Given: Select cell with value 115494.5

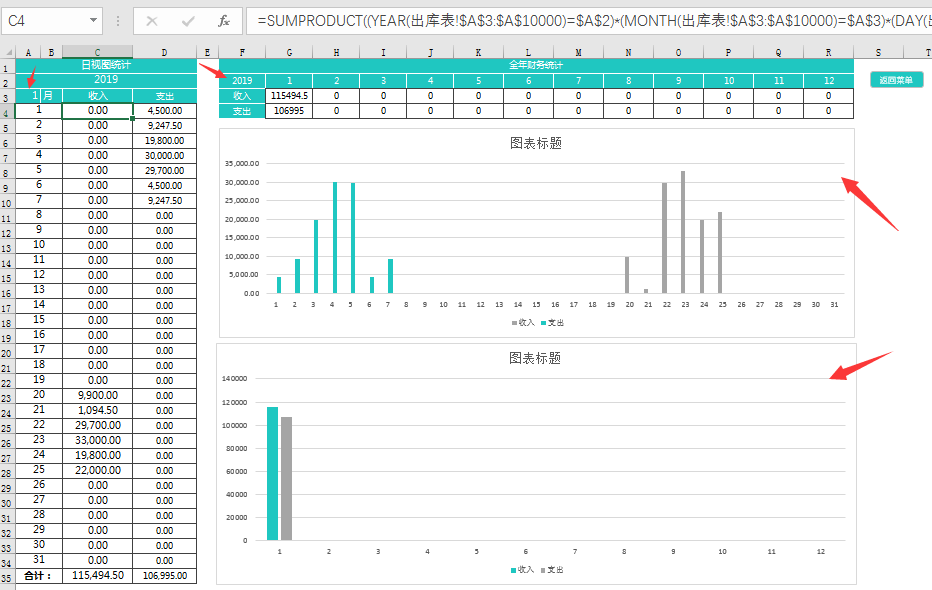Looking at the screenshot, I should pos(289,96).
